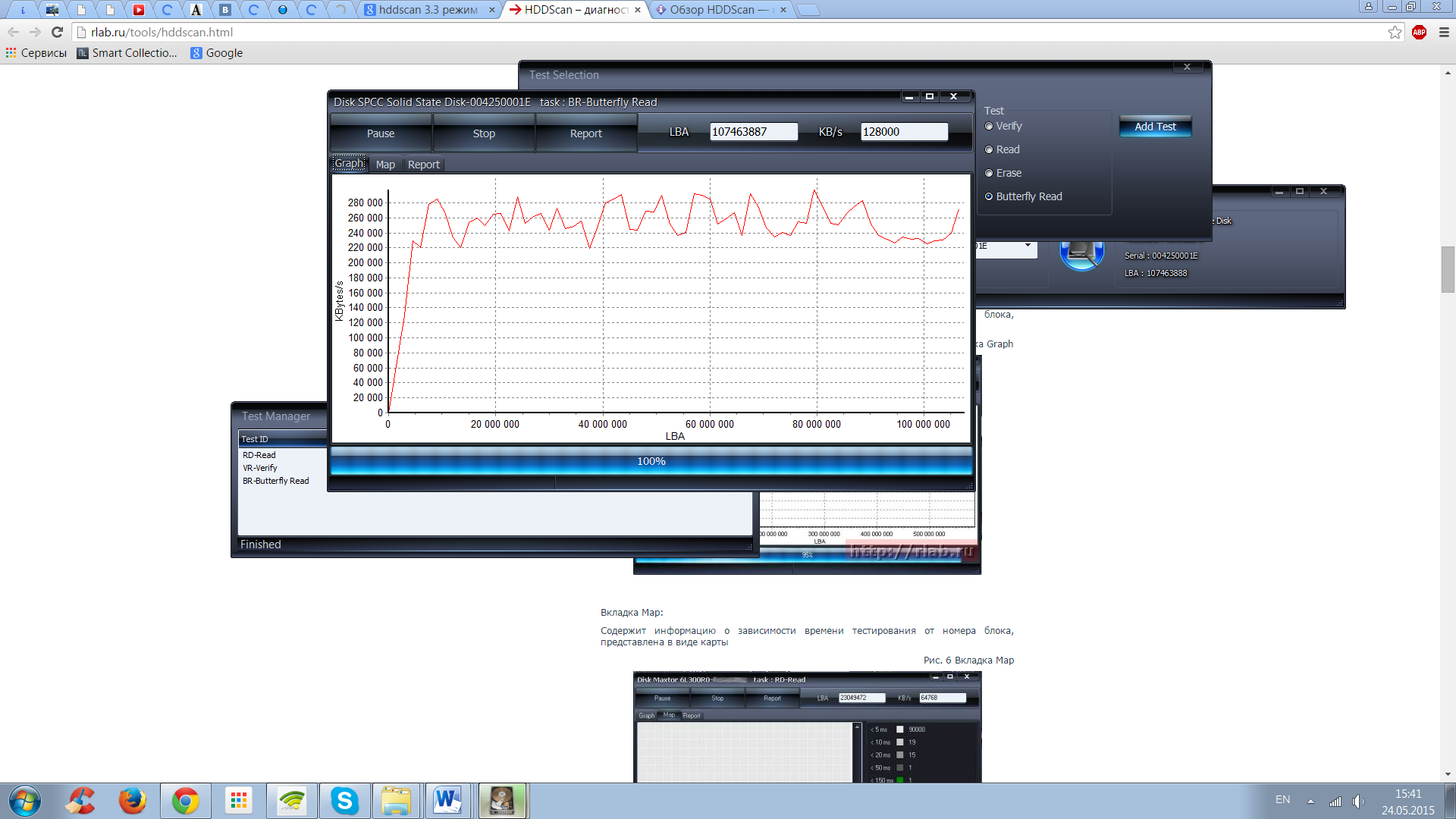Open a new browser tab
1456x819 pixels.
point(808,10)
